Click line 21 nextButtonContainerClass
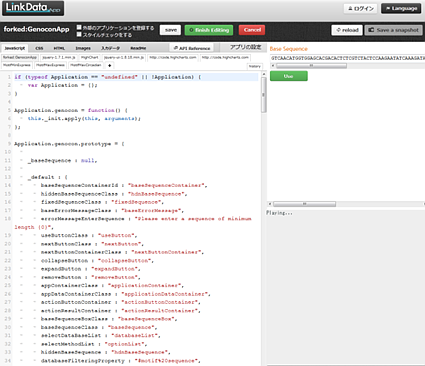 pyautogui.click(x=122, y=252)
